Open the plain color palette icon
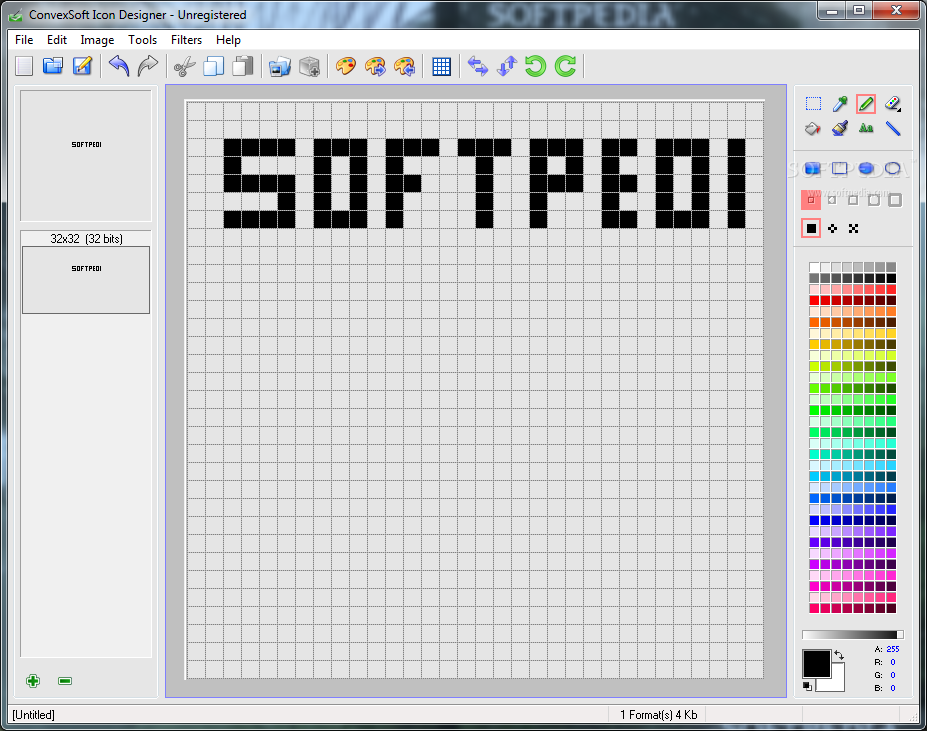 click(x=346, y=66)
